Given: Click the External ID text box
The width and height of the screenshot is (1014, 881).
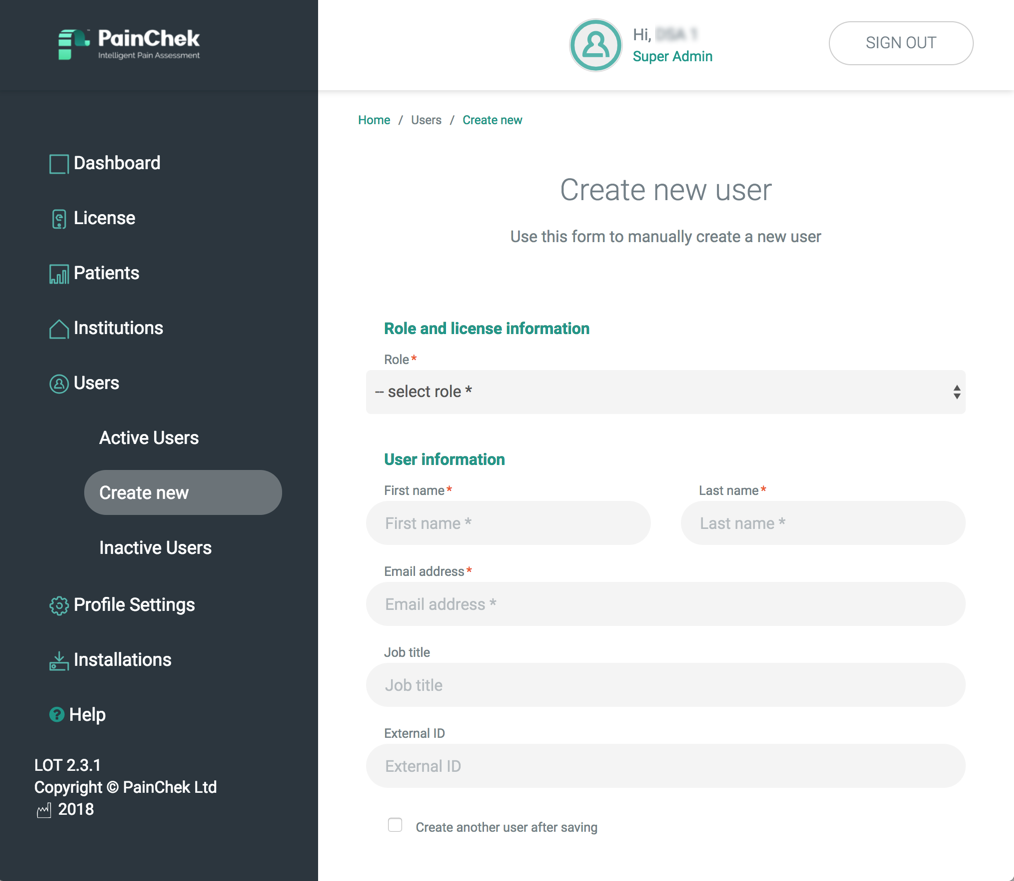Looking at the screenshot, I should pyautogui.click(x=665, y=766).
